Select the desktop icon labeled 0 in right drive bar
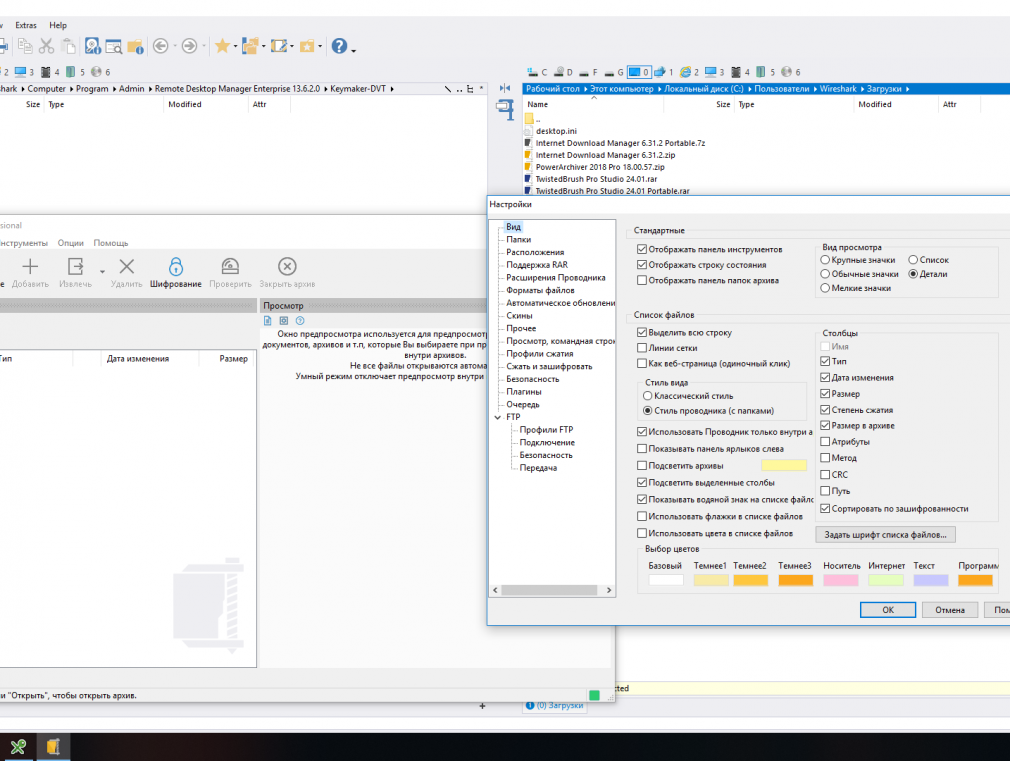Screen dimensions: 1010x761 point(639,72)
